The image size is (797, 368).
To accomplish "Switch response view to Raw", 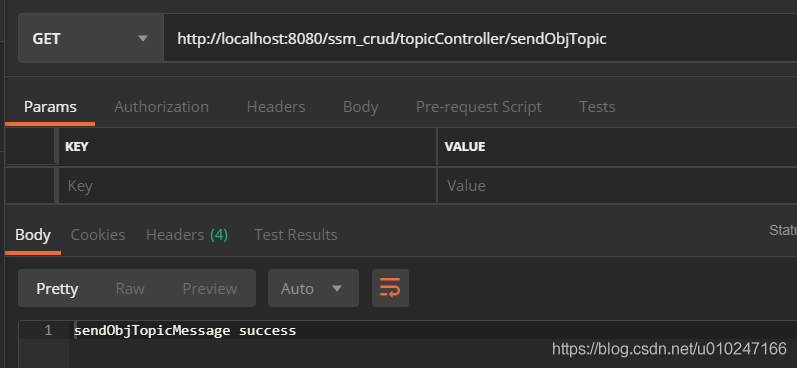I will pos(130,289).
